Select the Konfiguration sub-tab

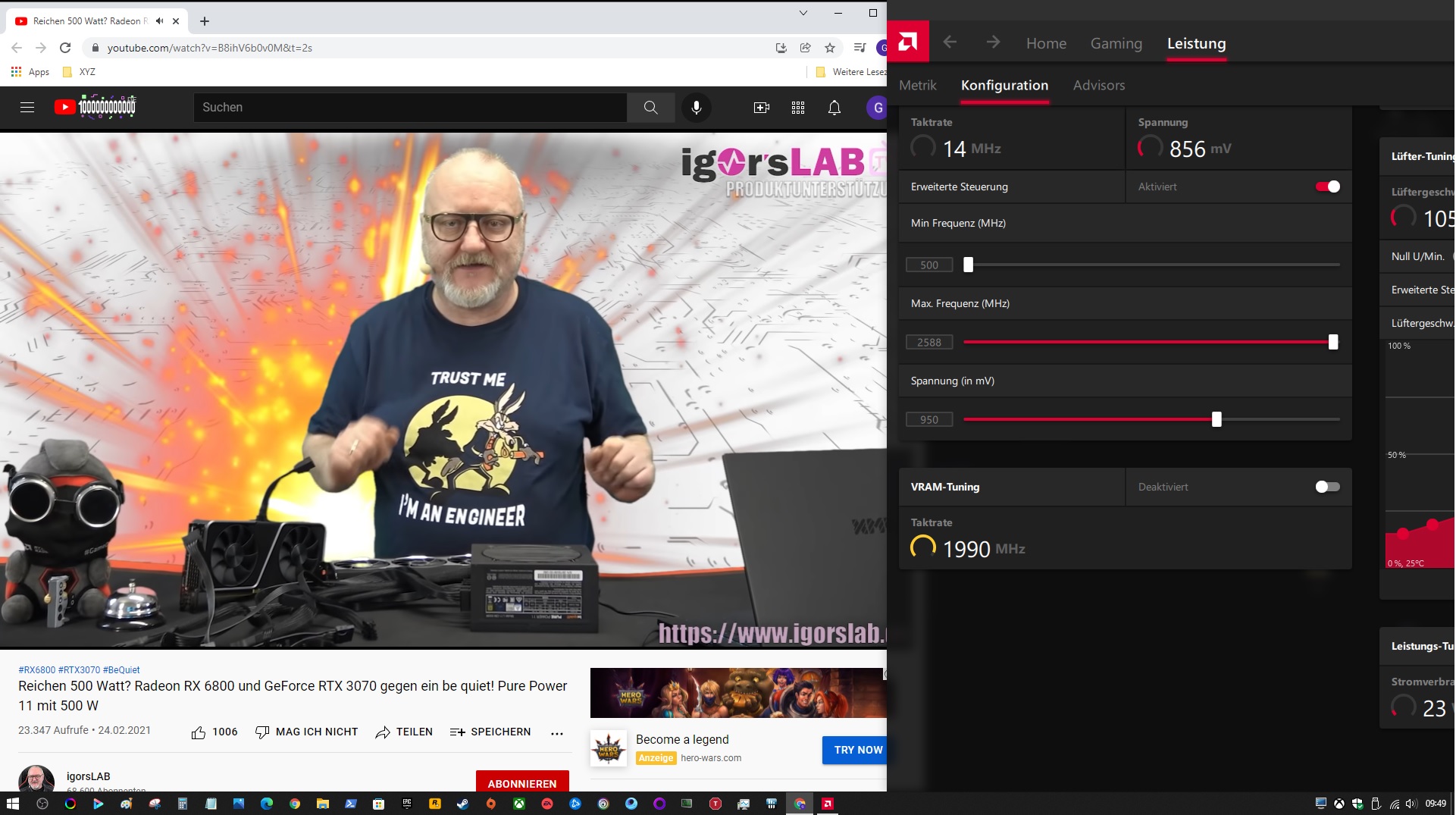(1004, 85)
